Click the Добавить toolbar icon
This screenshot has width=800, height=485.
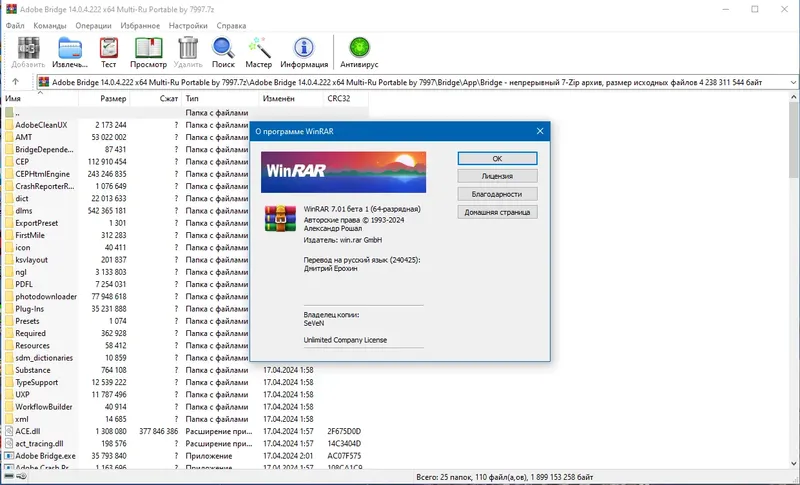coord(29,48)
